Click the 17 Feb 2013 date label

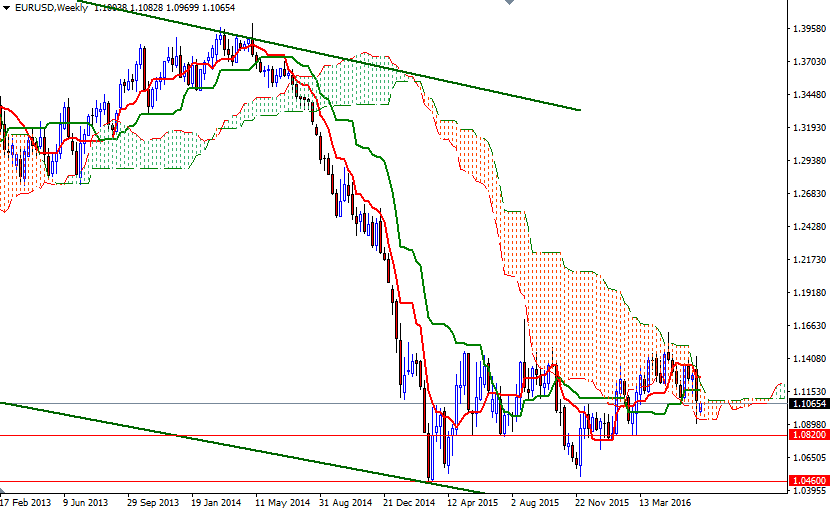[25, 502]
